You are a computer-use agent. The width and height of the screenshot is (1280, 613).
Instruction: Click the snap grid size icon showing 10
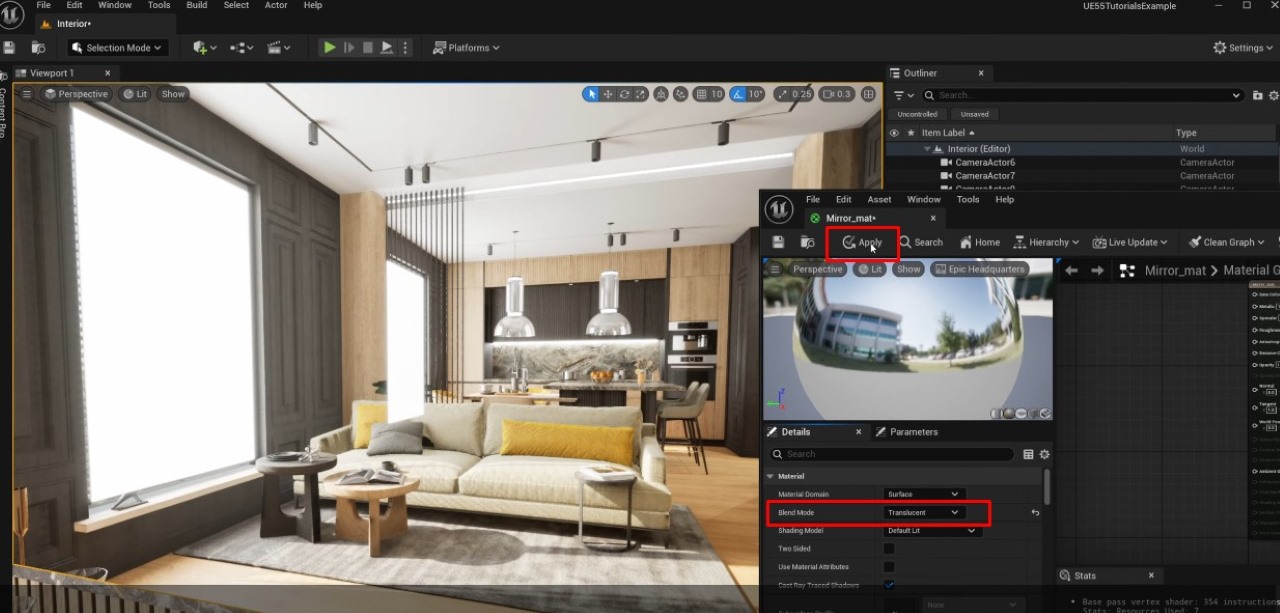point(708,94)
